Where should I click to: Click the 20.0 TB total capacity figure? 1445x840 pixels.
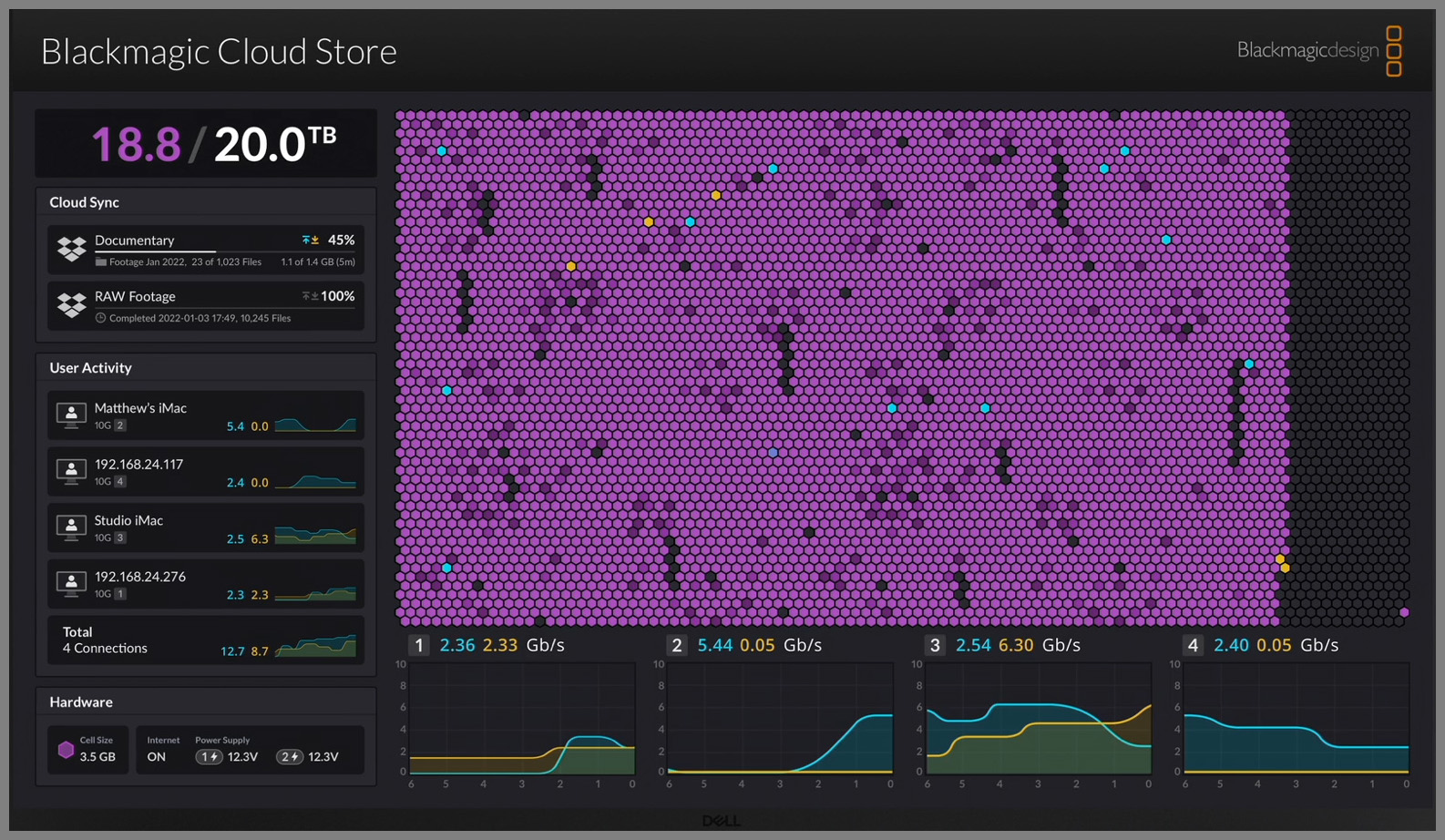coord(275,144)
